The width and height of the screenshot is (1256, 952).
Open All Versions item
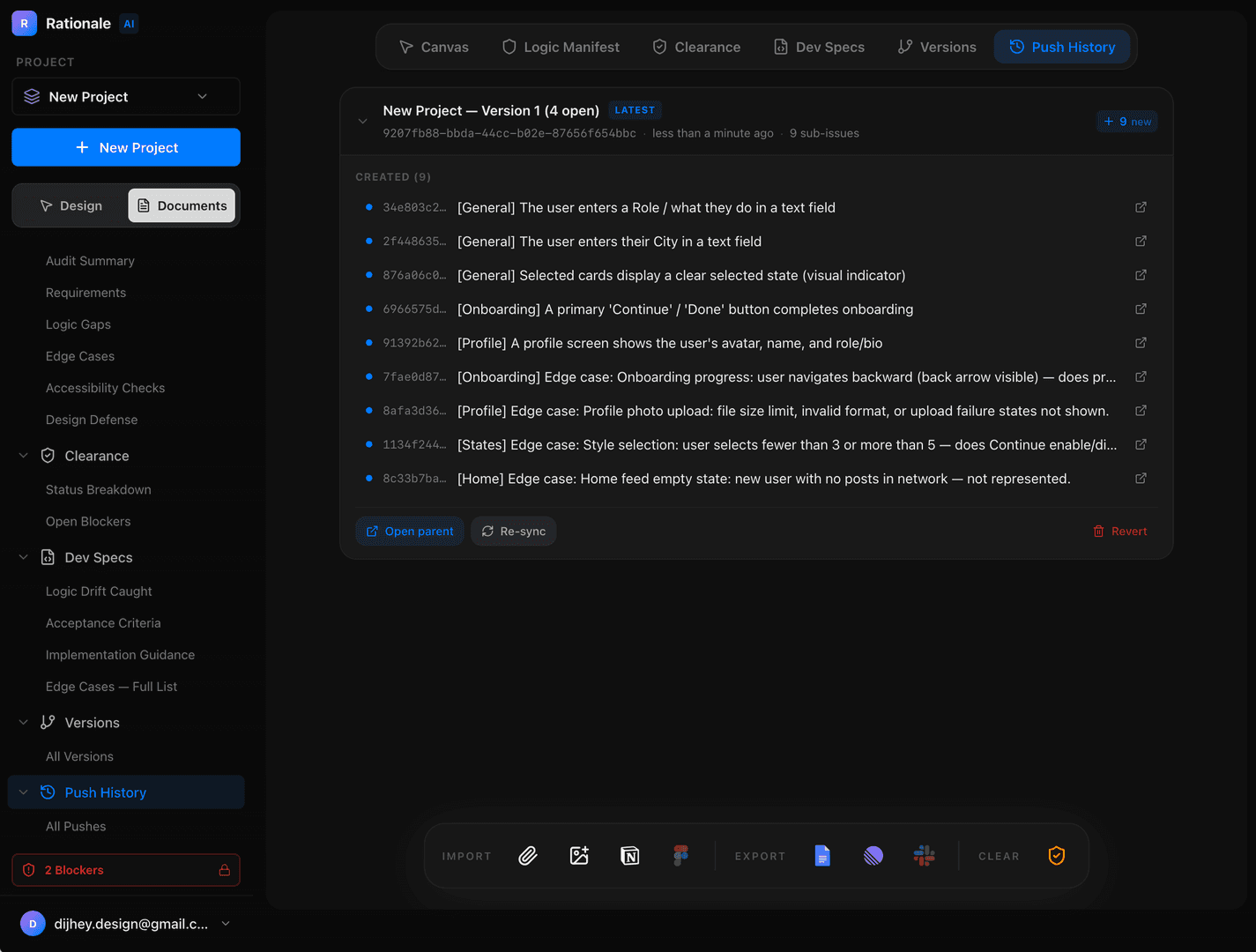79,756
